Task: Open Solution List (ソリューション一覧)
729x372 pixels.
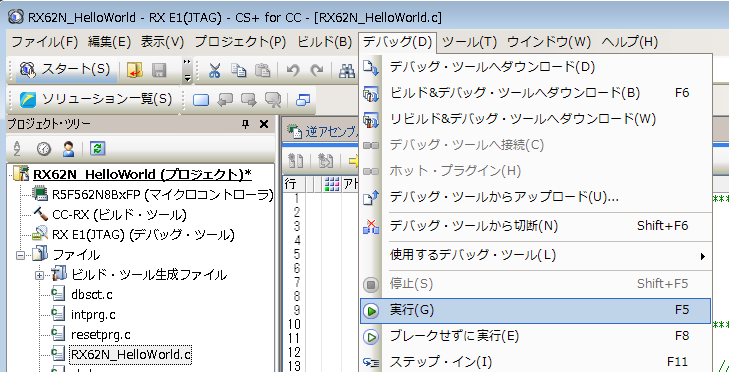Action: click(95, 99)
